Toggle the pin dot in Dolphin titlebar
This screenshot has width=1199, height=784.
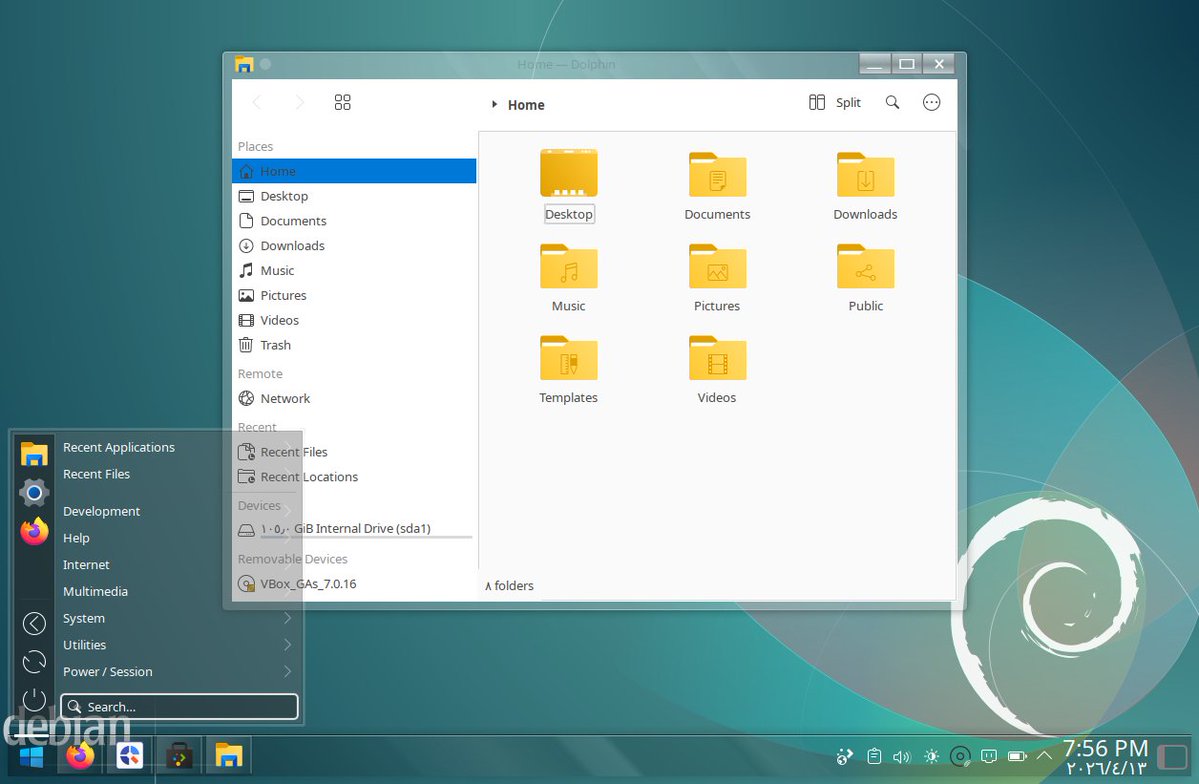265,64
